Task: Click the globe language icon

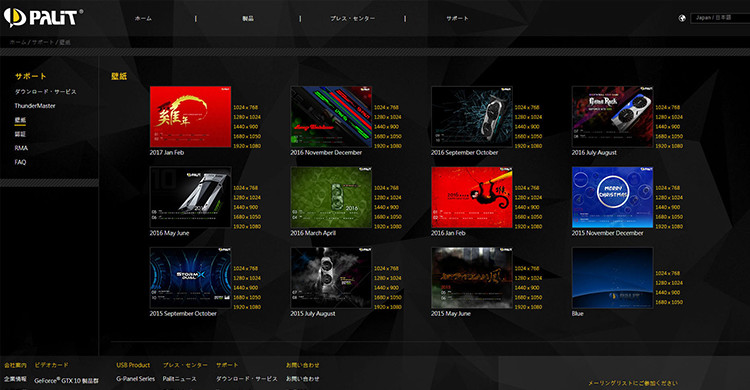Action: tap(682, 18)
